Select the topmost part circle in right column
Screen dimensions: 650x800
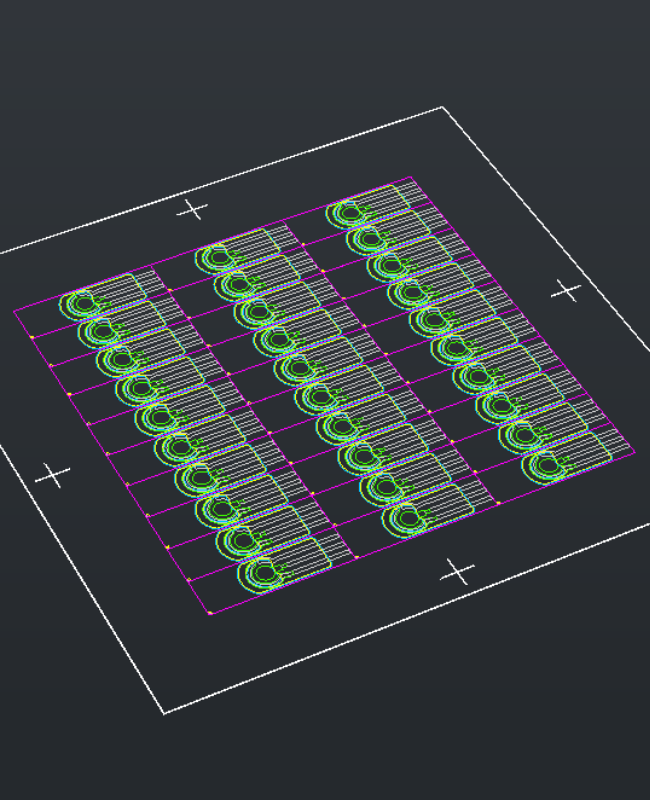[349, 213]
